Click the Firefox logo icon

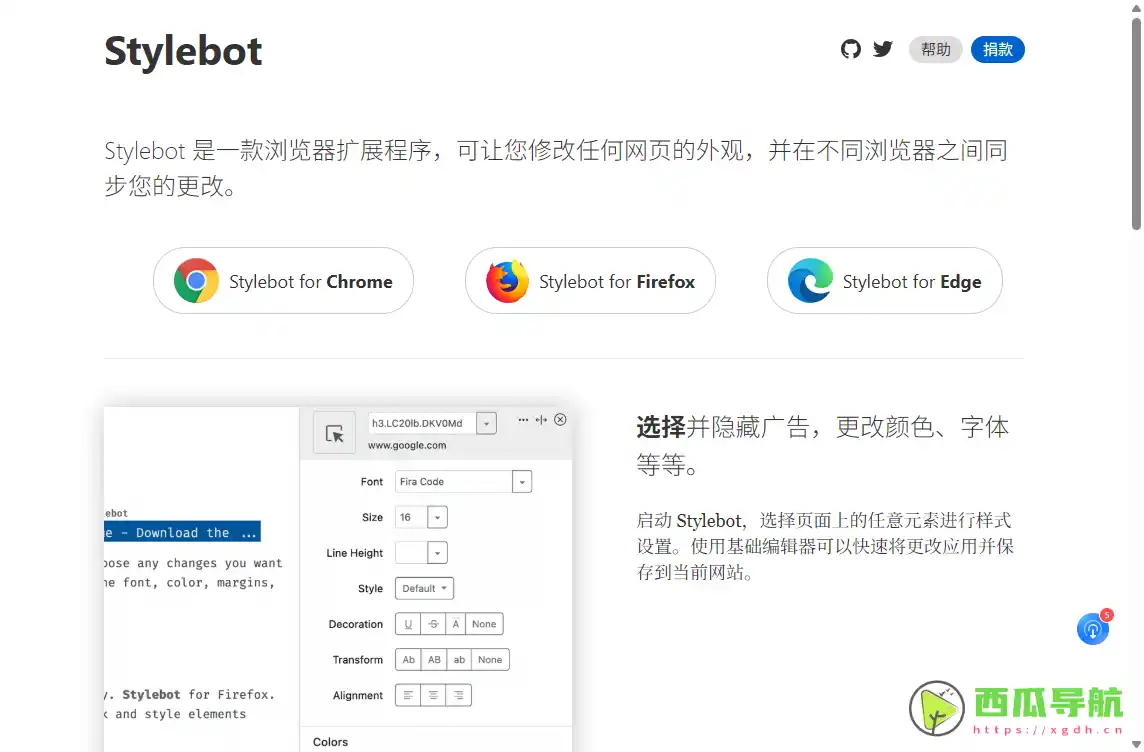507,281
